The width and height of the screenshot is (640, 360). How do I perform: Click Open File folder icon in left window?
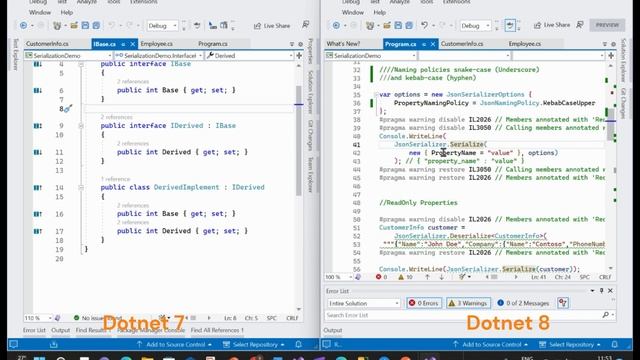pyautogui.click(x=74, y=25)
